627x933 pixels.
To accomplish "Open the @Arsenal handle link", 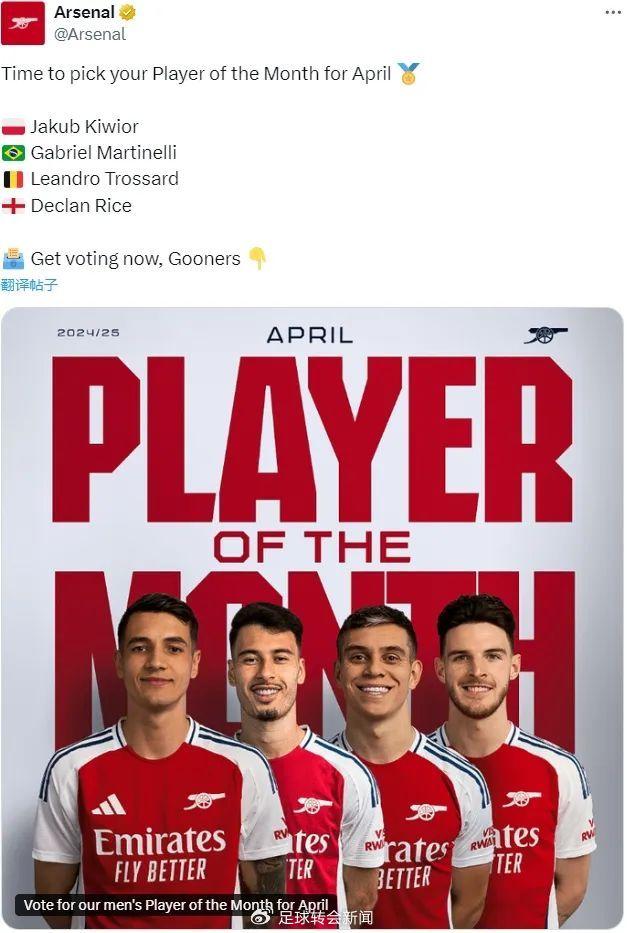I will pos(90,35).
